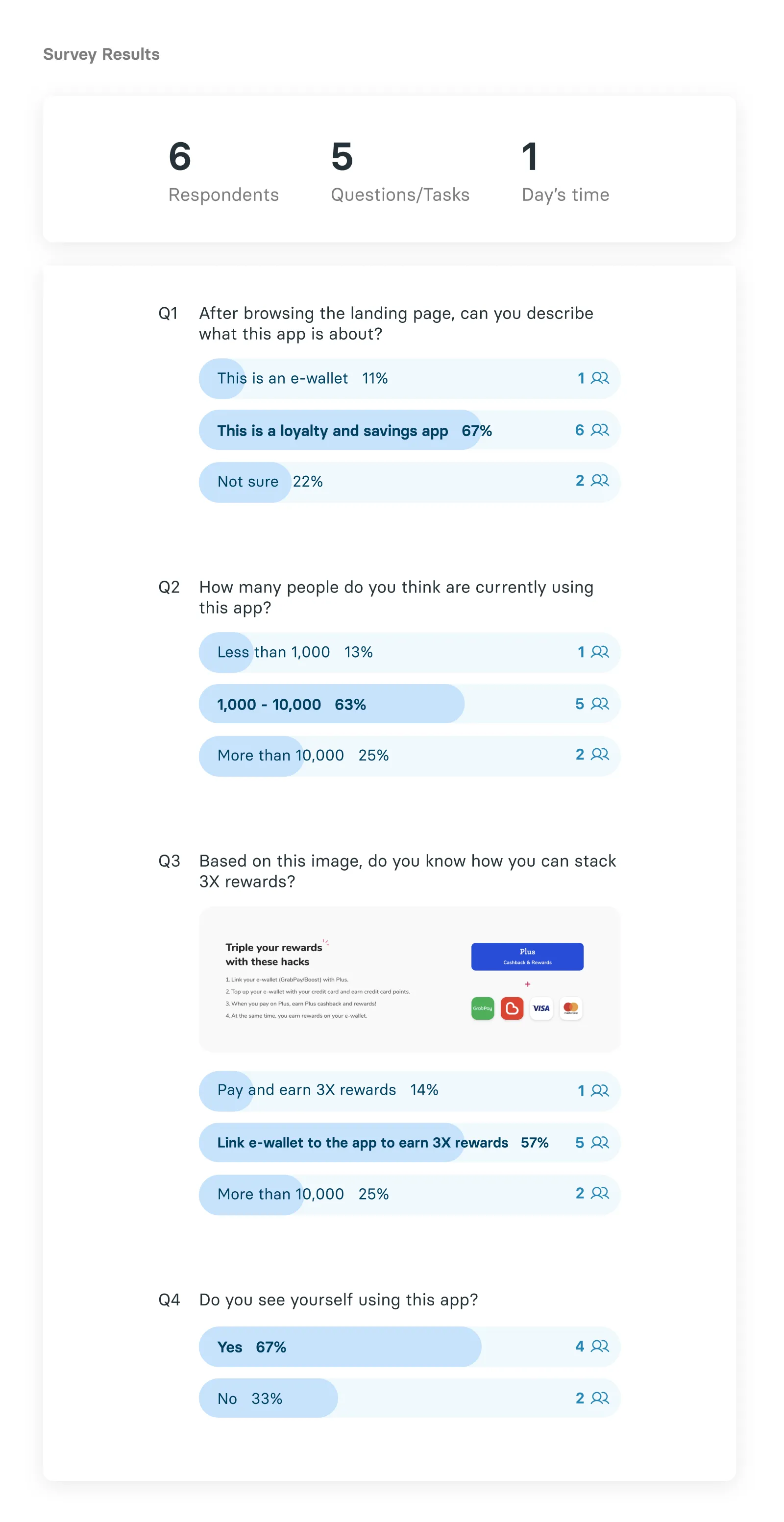Viewport: 784px width, 1522px height.
Task: Select 'This is a loyalty and savings app' bar
Action: click(x=410, y=430)
